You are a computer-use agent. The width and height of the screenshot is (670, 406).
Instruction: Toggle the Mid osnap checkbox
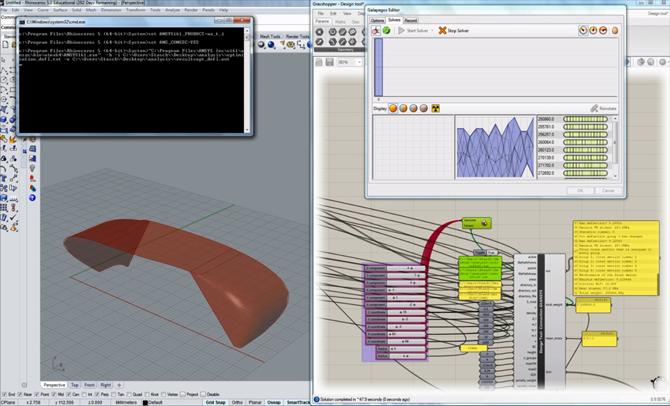pos(53,394)
